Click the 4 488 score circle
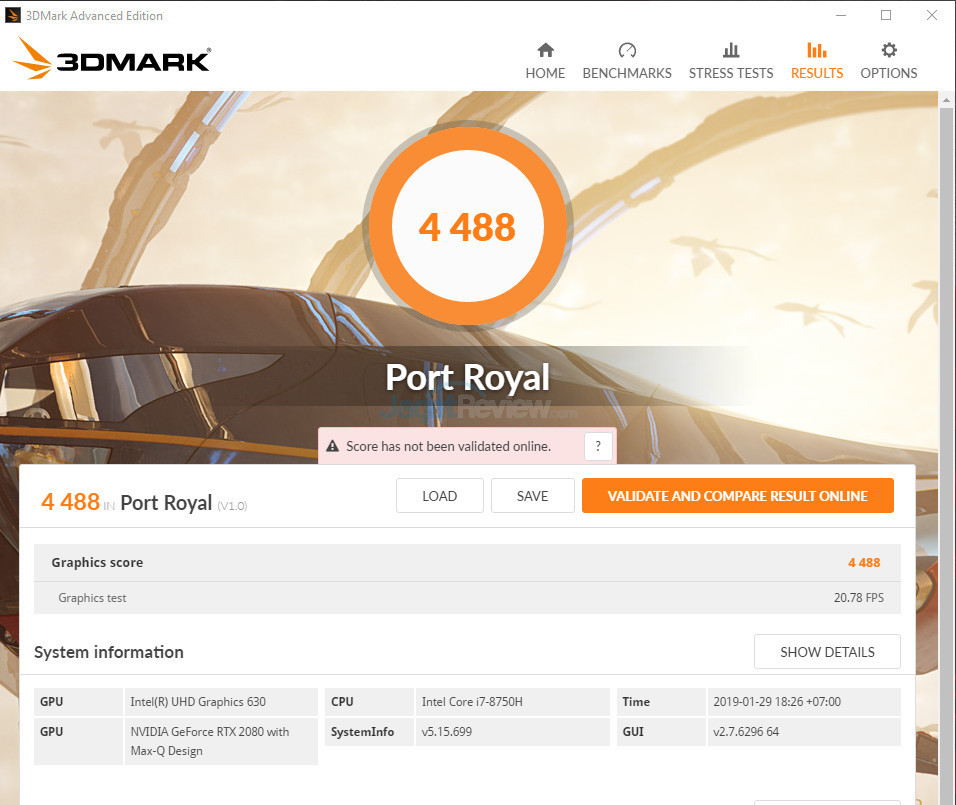Image resolution: width=956 pixels, height=805 pixels. (x=467, y=227)
